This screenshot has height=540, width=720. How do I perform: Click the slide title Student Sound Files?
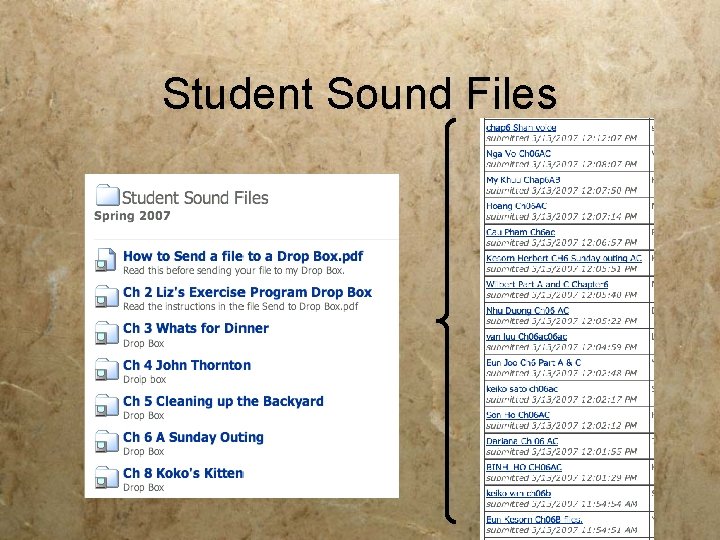(360, 94)
